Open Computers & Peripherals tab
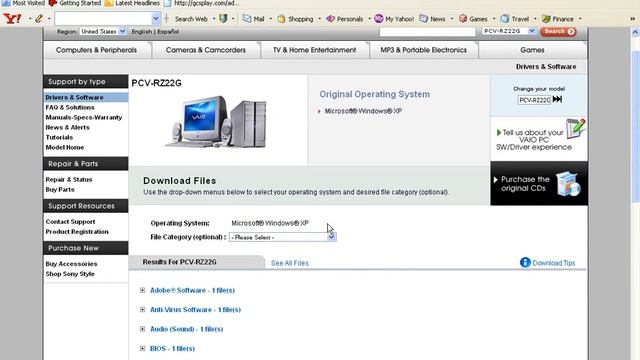 pyautogui.click(x=97, y=50)
